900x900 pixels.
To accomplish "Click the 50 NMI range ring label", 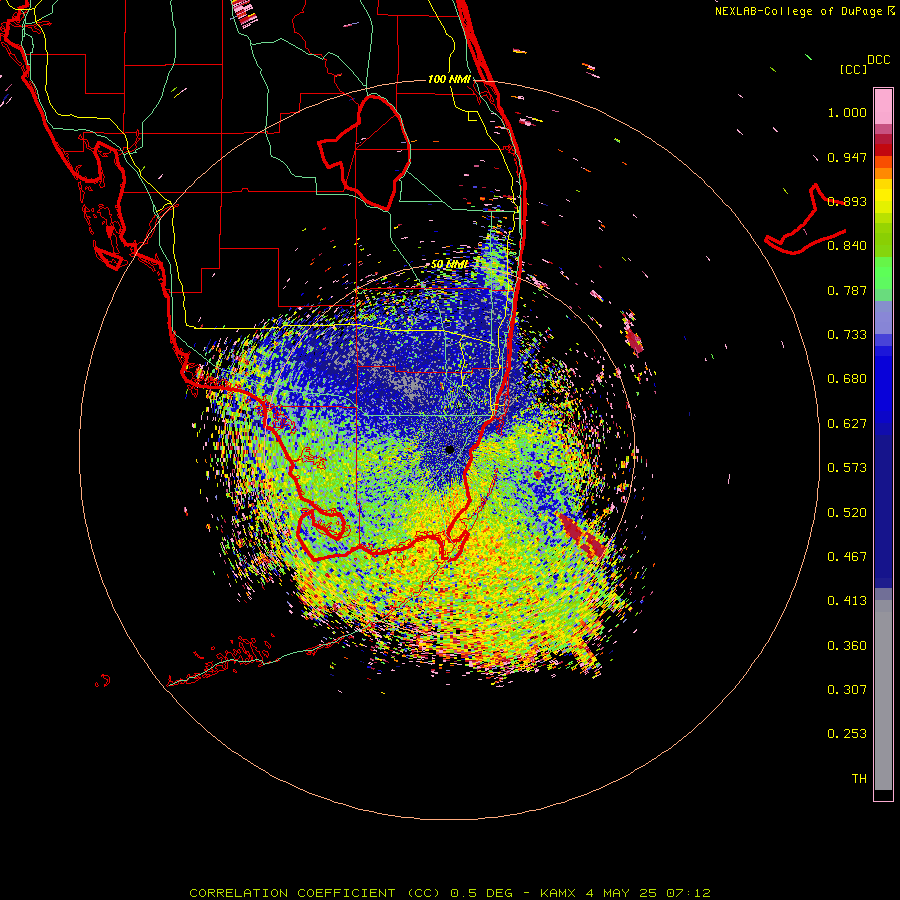I will pyautogui.click(x=449, y=265).
